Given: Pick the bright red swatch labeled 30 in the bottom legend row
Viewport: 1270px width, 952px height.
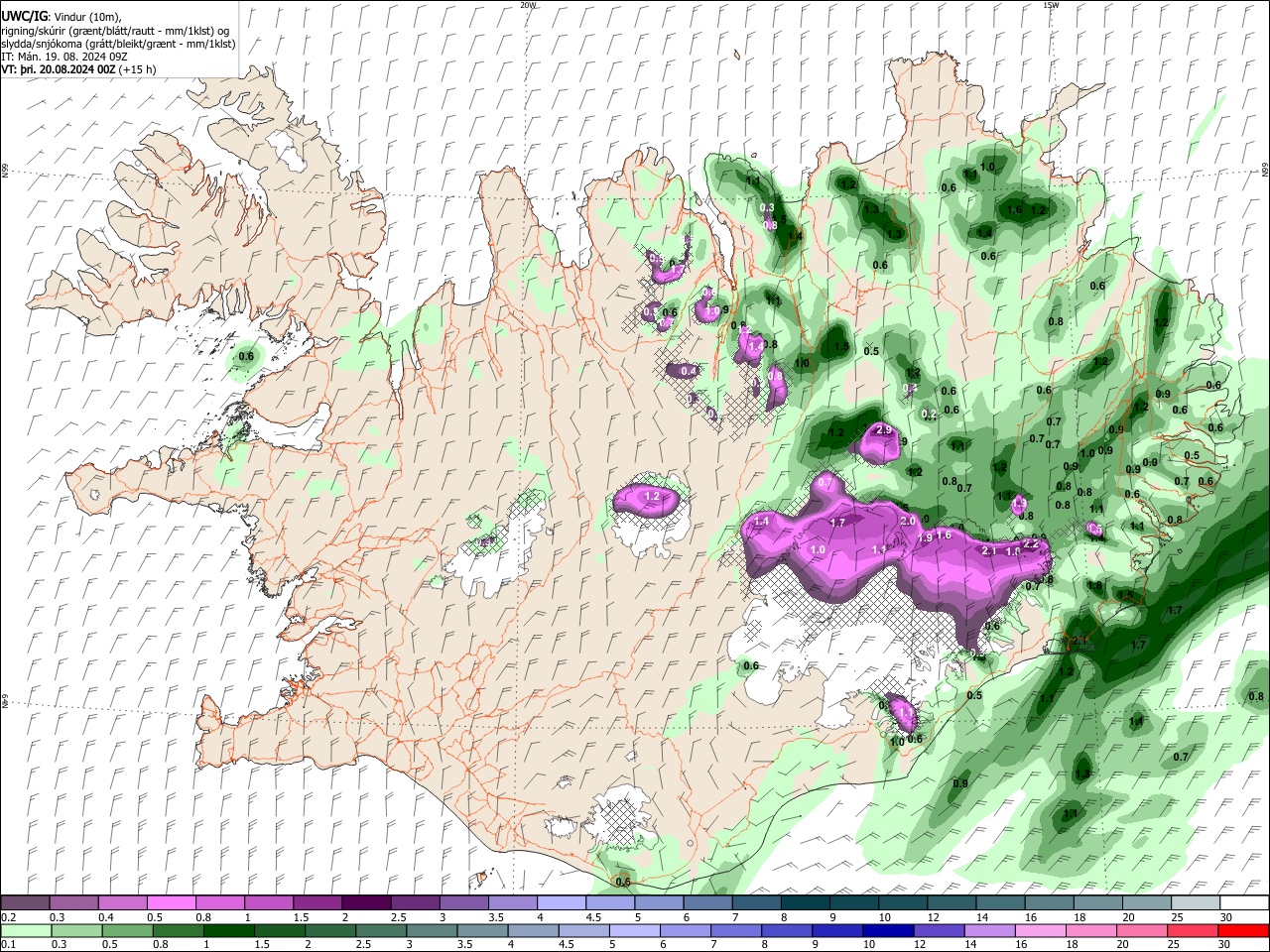Looking at the screenshot, I should 1244,931.
